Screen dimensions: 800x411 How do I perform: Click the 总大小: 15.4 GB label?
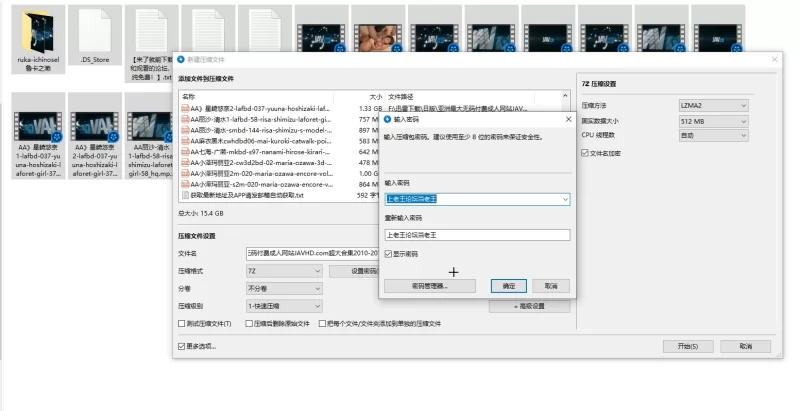pos(201,214)
